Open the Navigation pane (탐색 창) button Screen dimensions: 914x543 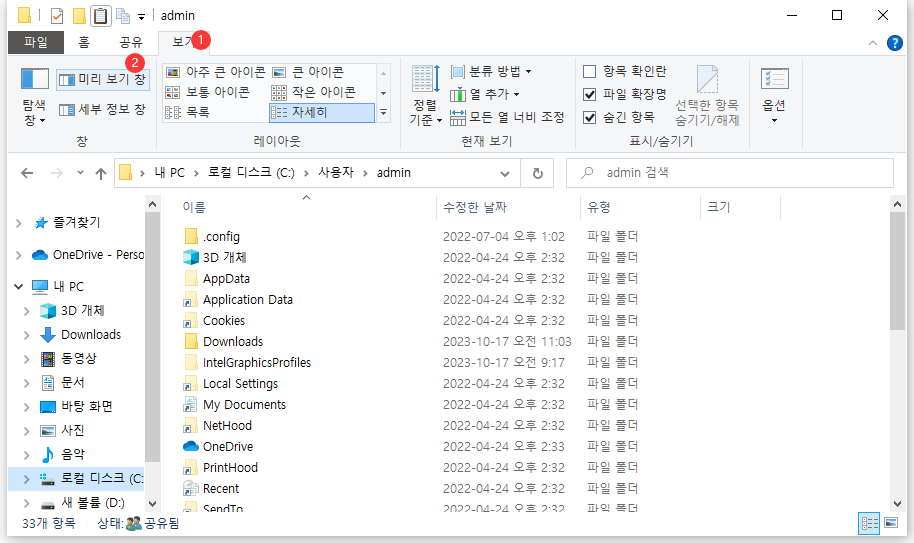(x=35, y=97)
